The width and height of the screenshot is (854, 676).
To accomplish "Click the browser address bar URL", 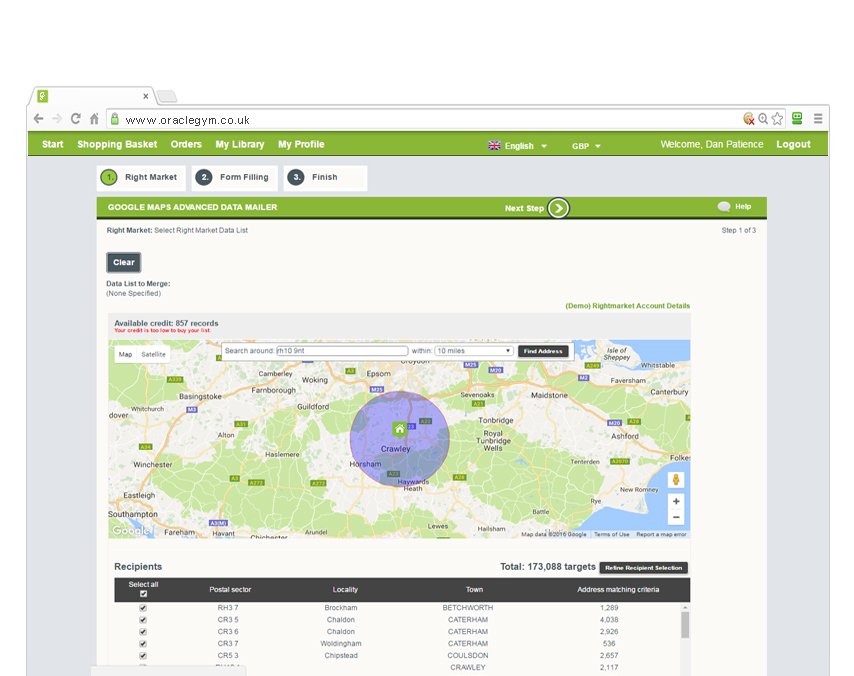I will pos(187,120).
